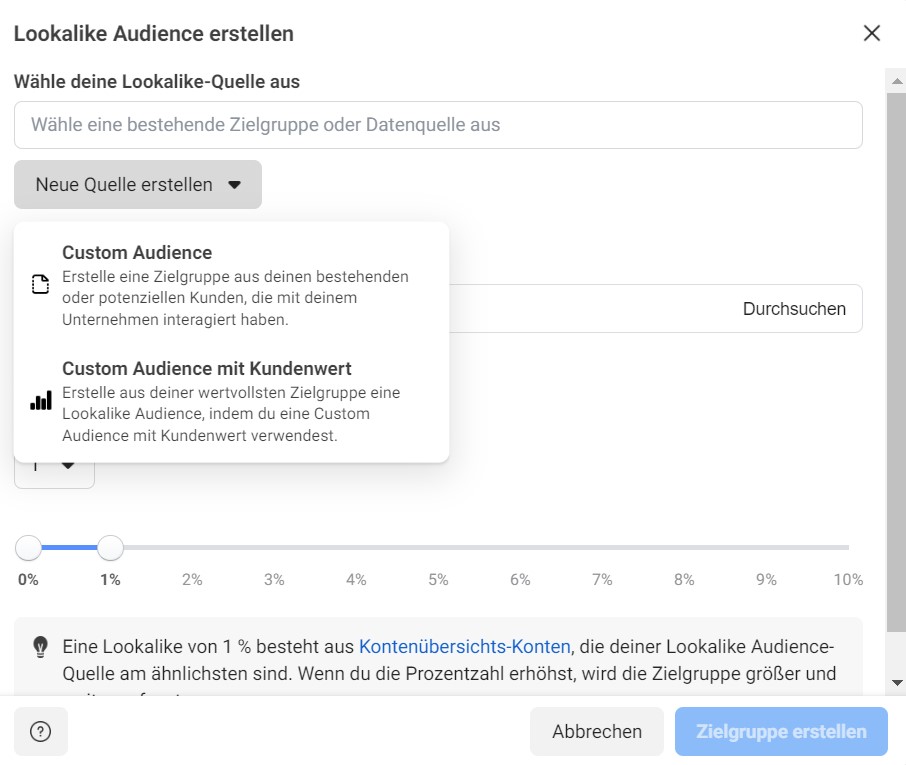Click the slider handle at 1%

coord(110,547)
